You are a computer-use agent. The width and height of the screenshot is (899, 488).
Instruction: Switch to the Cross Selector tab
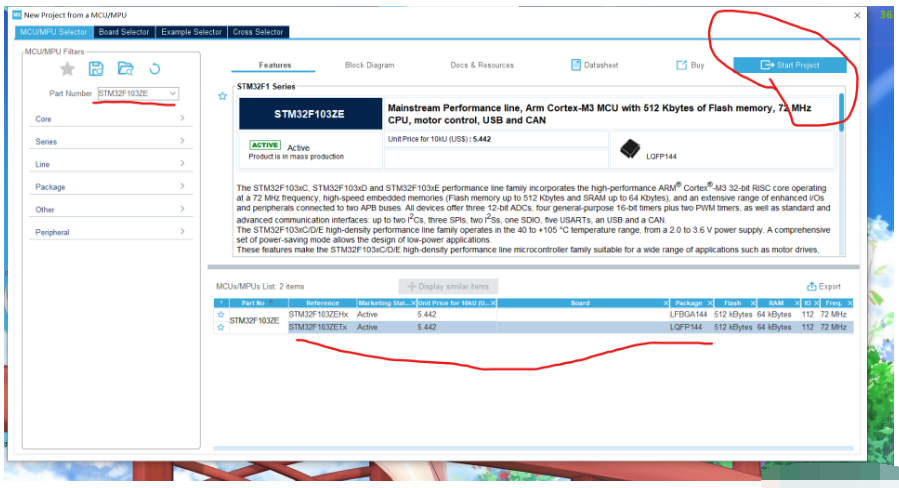tap(258, 32)
